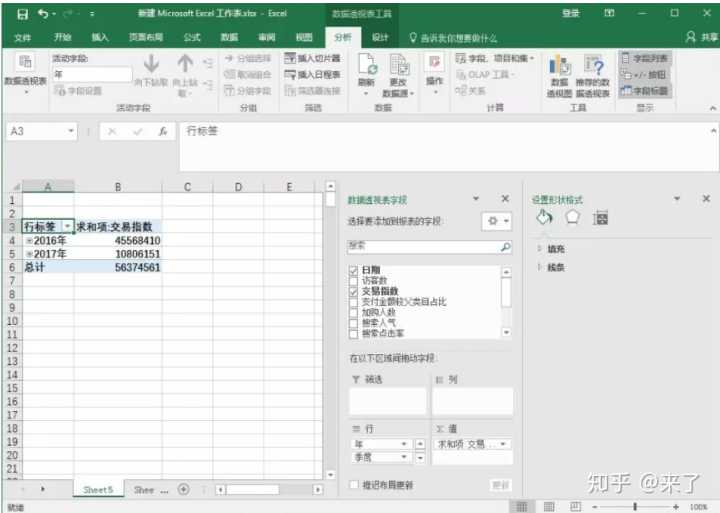Open Size & Properties format icon

click(601, 217)
